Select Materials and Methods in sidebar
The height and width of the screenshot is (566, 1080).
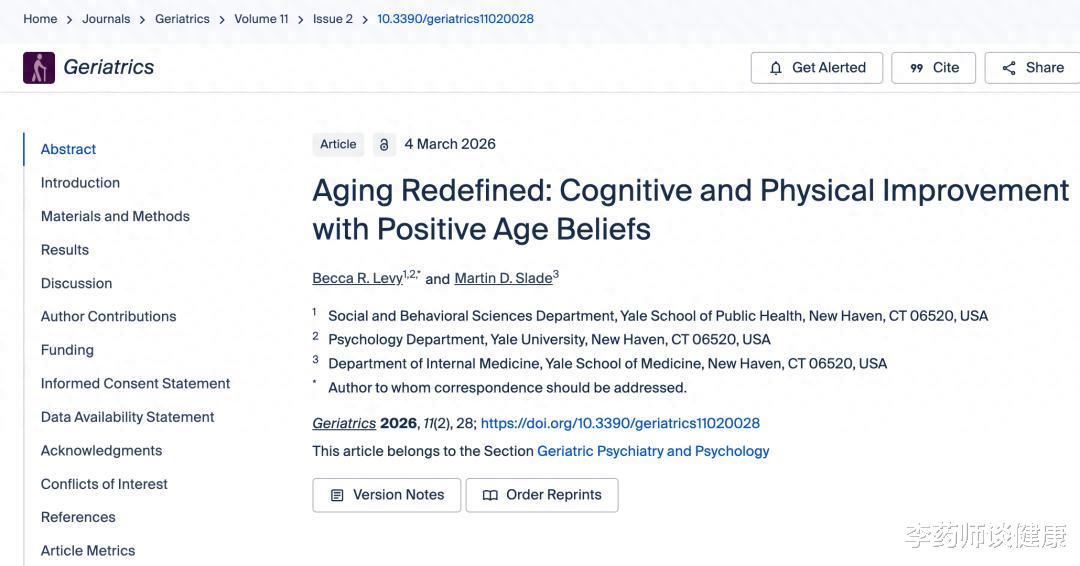[x=115, y=216]
